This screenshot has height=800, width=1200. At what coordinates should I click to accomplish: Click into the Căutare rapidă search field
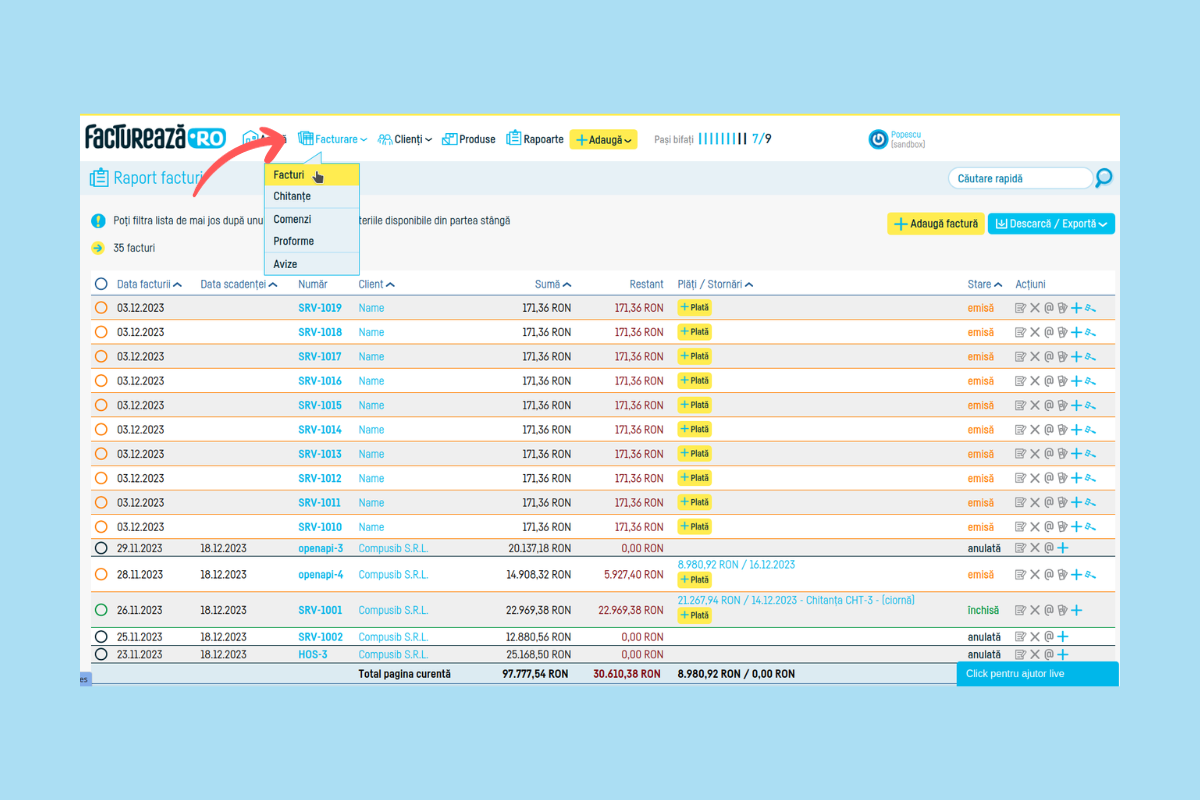(x=1020, y=178)
